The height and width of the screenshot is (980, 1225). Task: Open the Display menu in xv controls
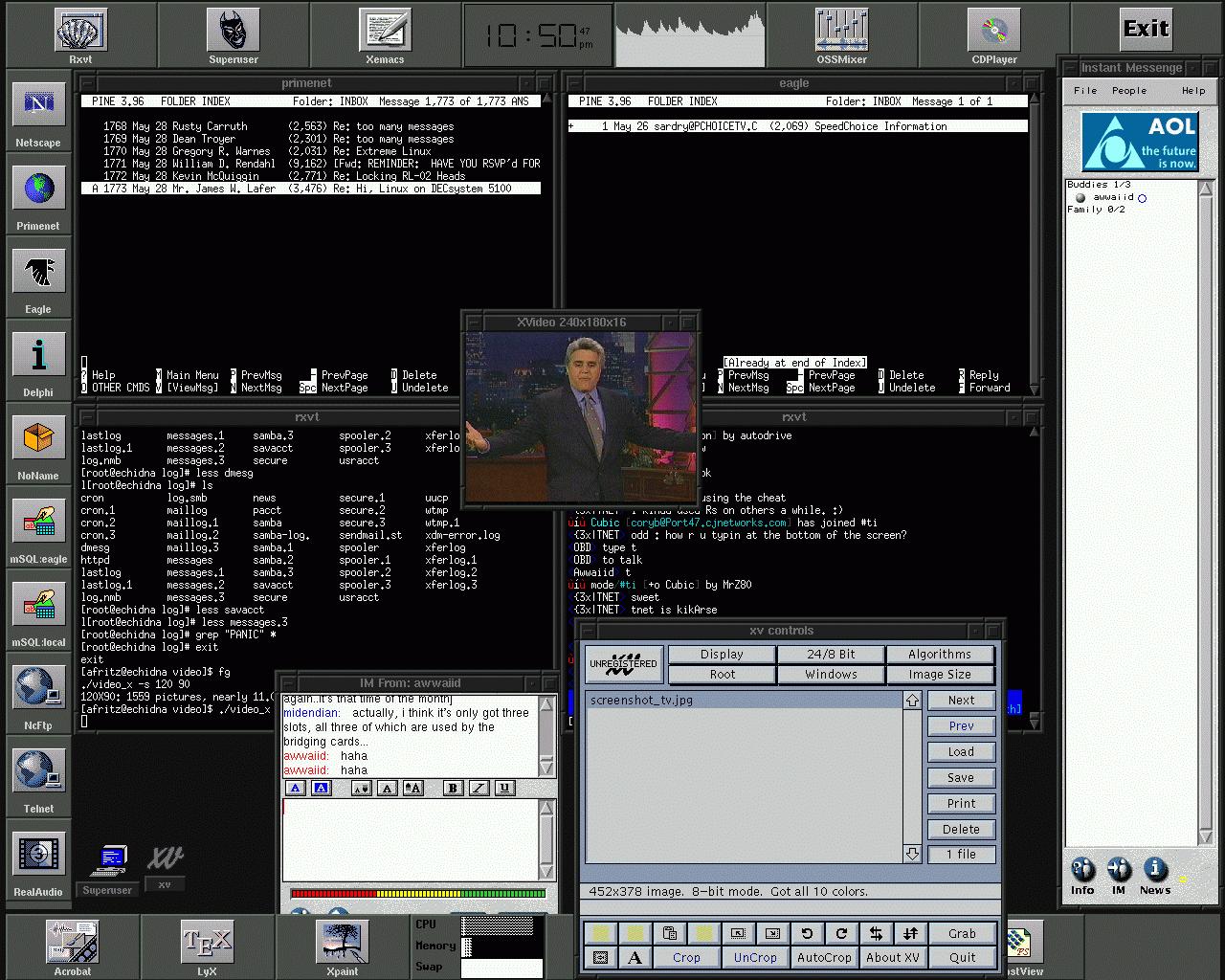[722, 655]
